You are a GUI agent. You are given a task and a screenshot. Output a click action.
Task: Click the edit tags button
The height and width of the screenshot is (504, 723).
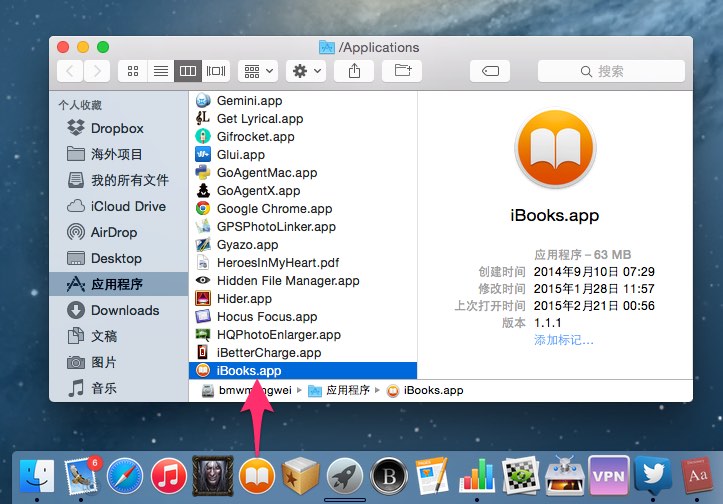tap(490, 71)
